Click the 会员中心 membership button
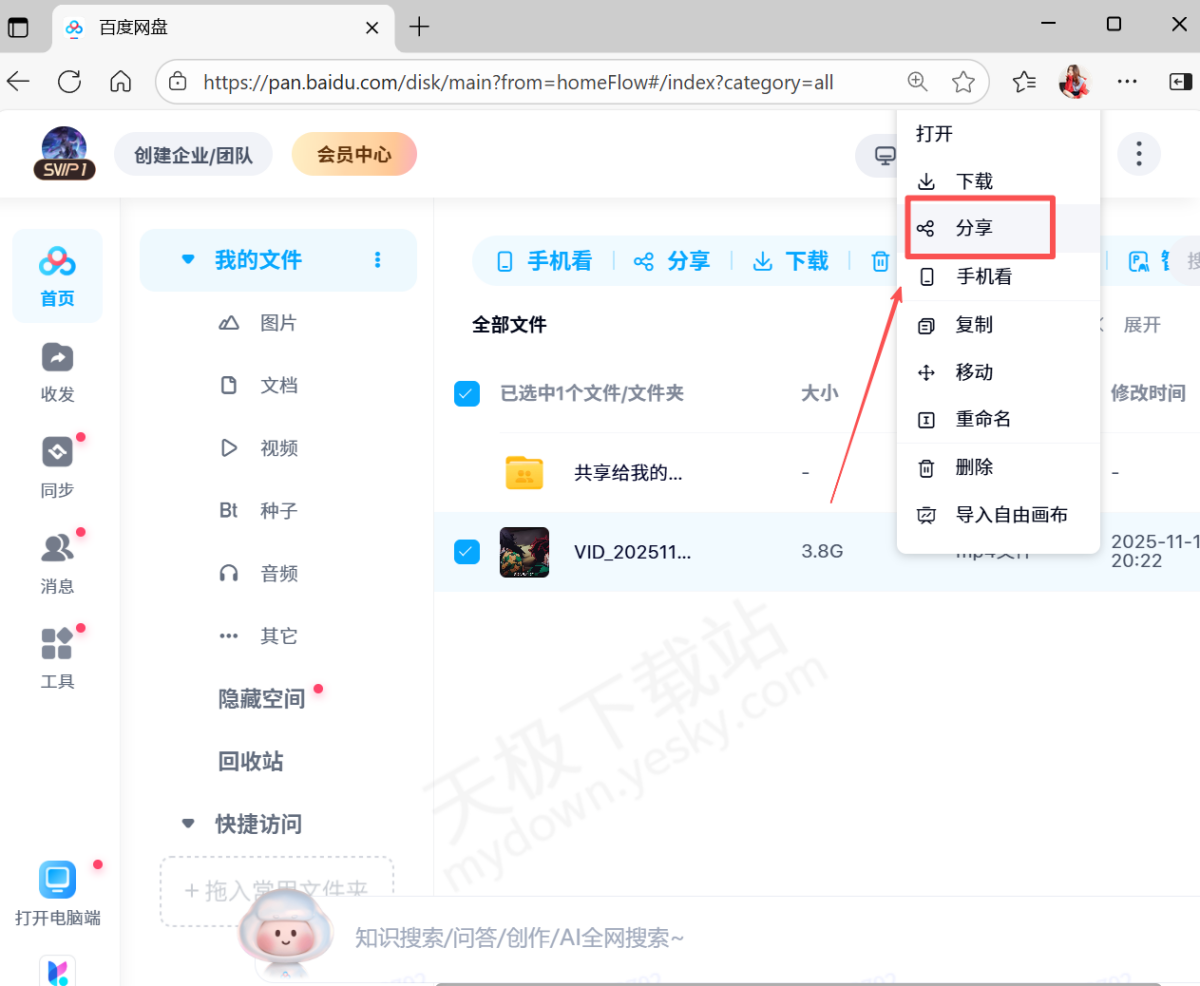1200x986 pixels. 354,154
